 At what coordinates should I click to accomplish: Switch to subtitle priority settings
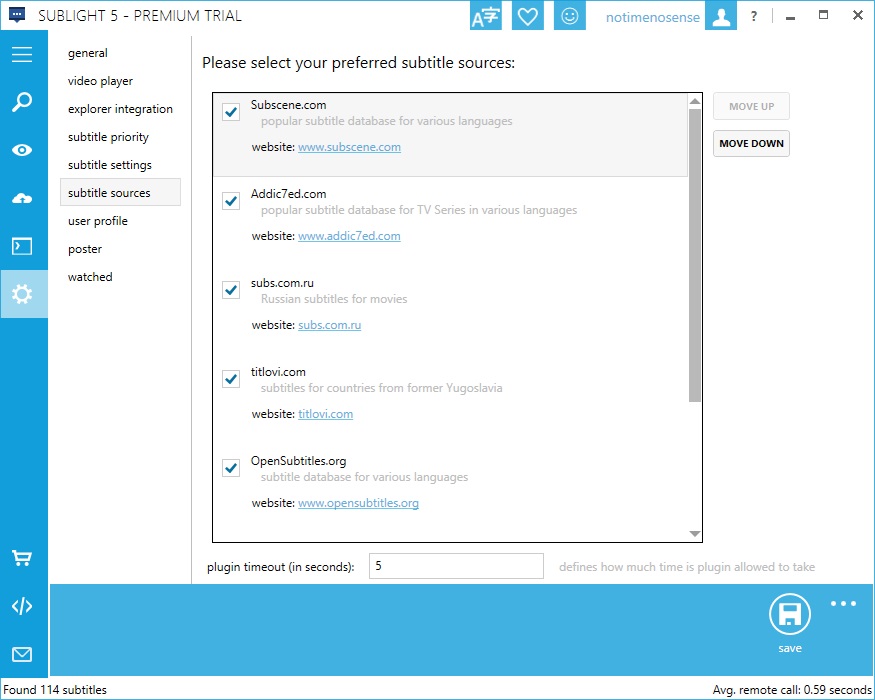108,137
